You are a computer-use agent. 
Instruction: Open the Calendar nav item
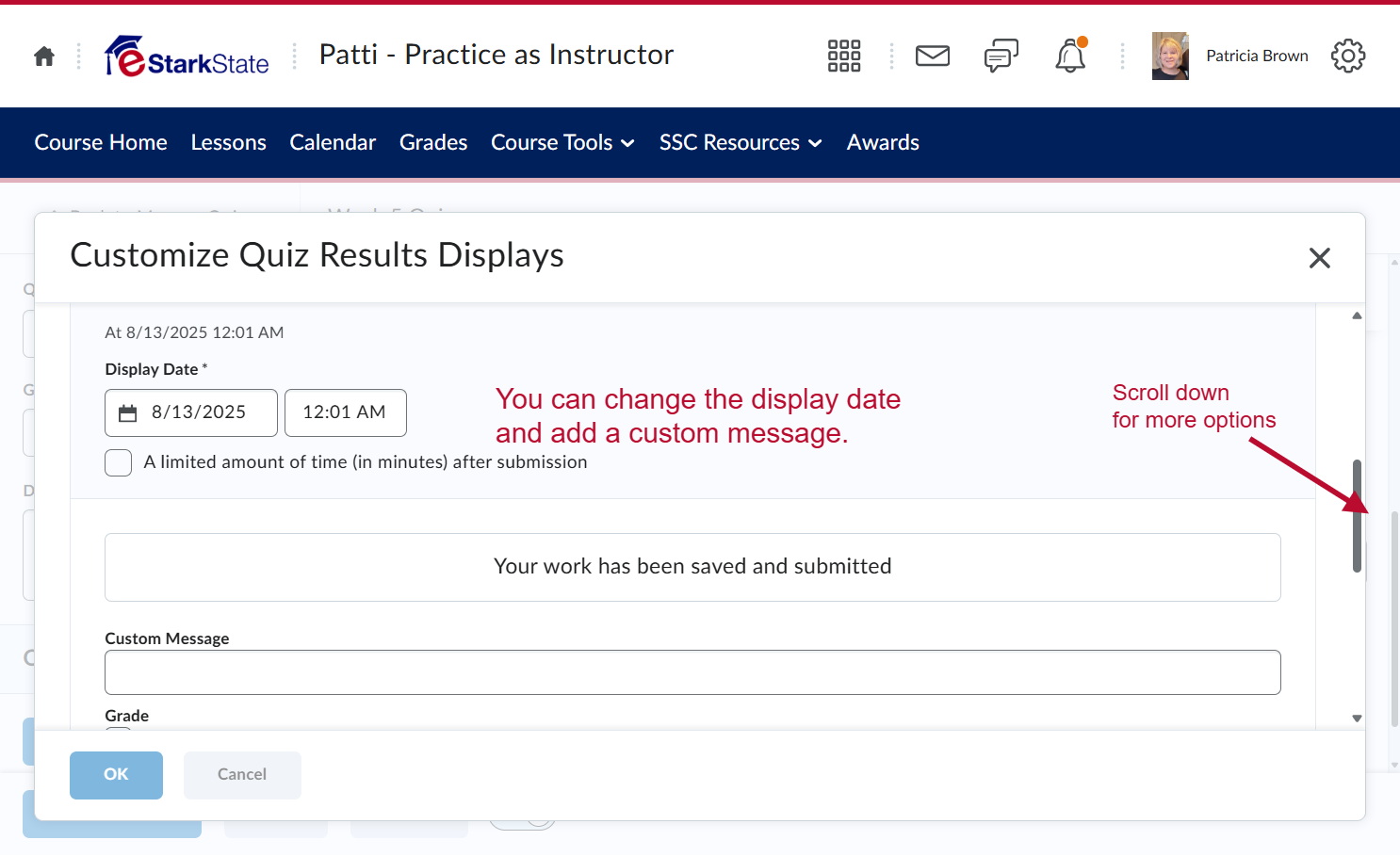click(x=333, y=143)
